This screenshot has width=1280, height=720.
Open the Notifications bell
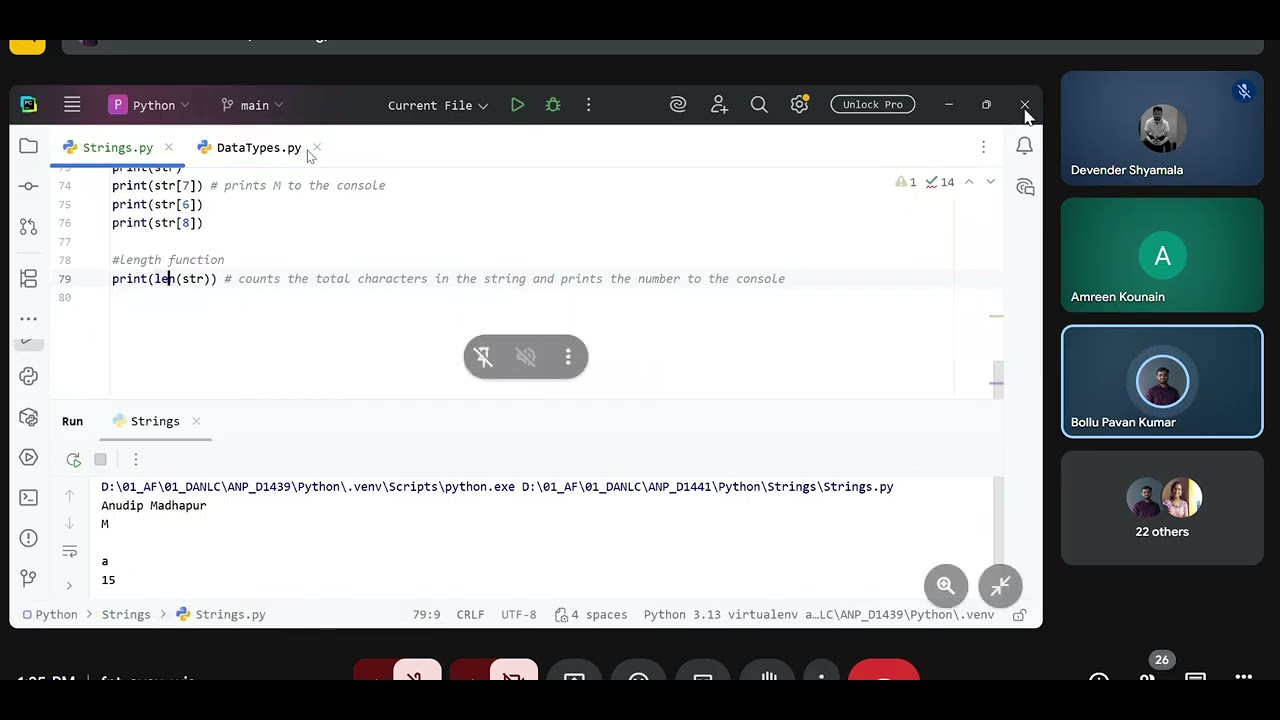1024,146
